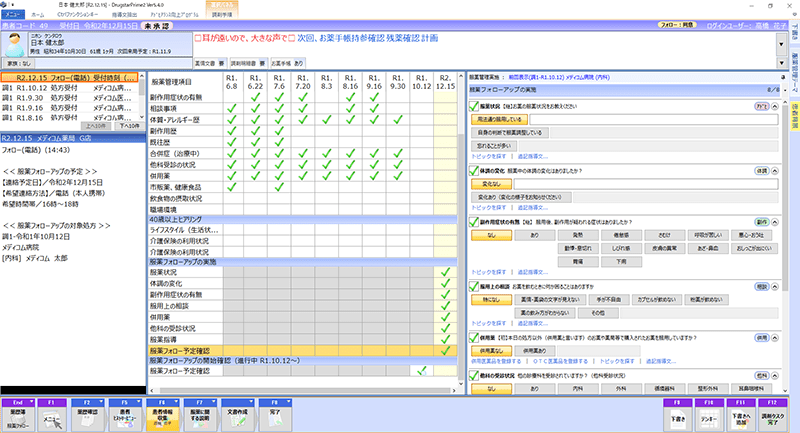Switch to the ホーム tab
800x433 pixels.
click(37, 17)
